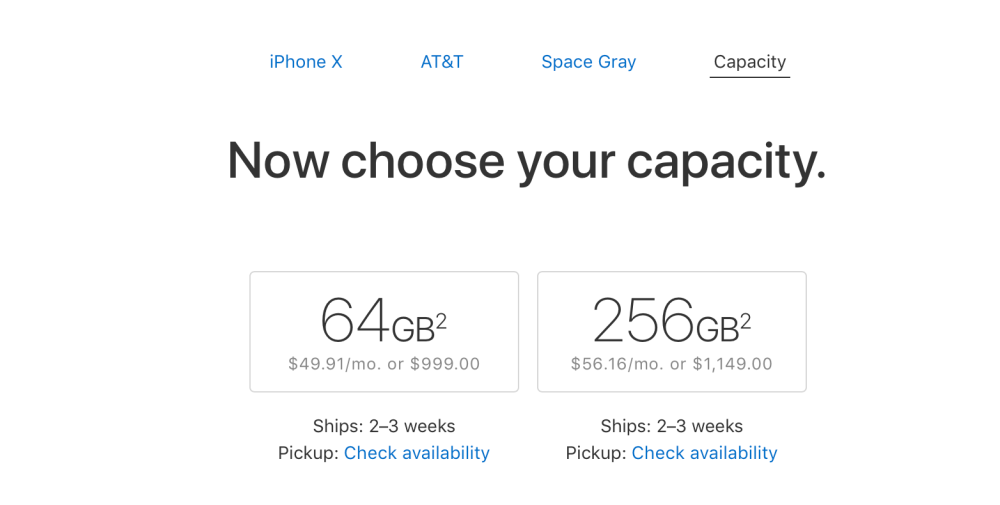Click the large 256 storage number
The image size is (1000, 505).
pos(642,321)
